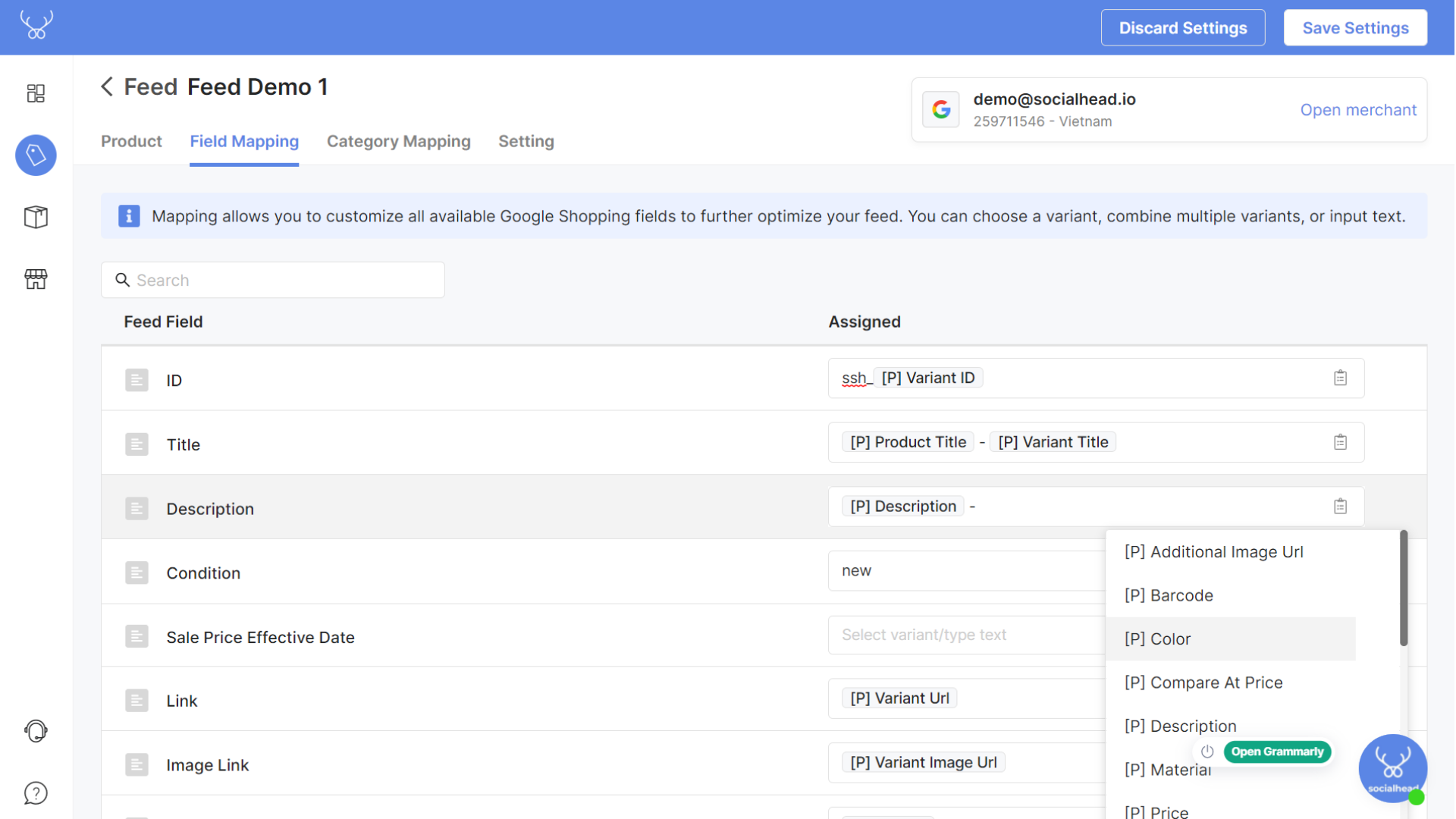Click the Google account logo icon

(941, 110)
